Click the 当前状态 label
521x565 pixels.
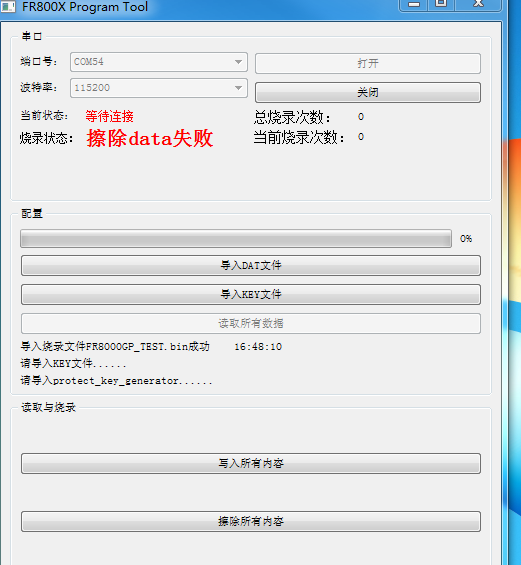tap(44, 116)
